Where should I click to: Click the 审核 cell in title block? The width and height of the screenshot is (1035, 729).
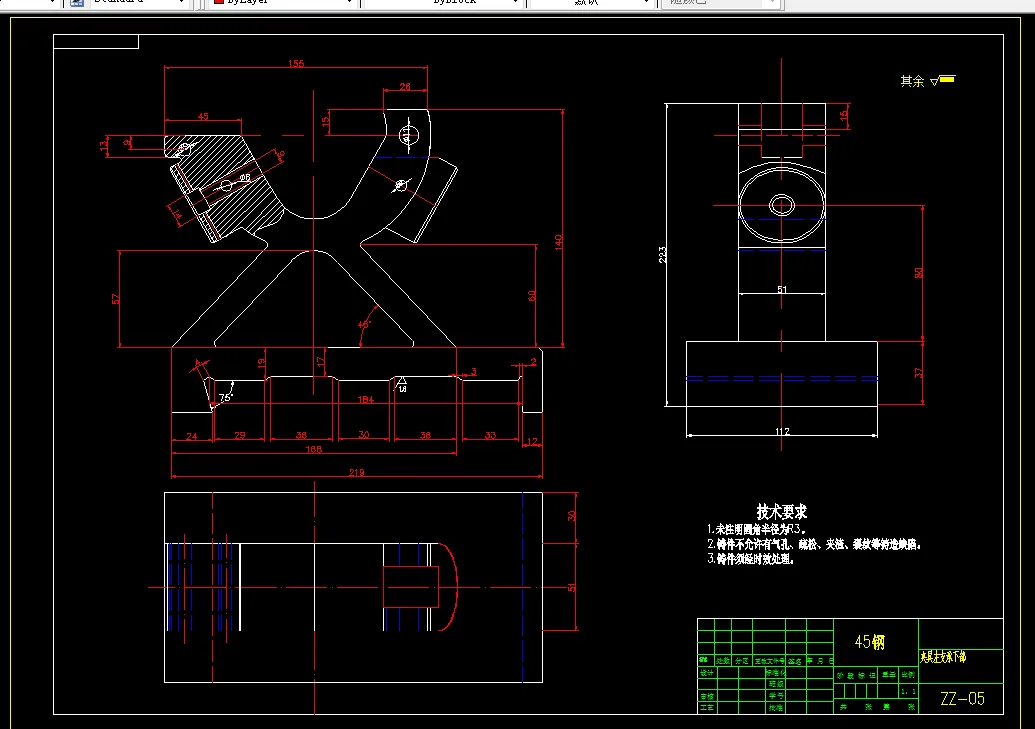706,697
